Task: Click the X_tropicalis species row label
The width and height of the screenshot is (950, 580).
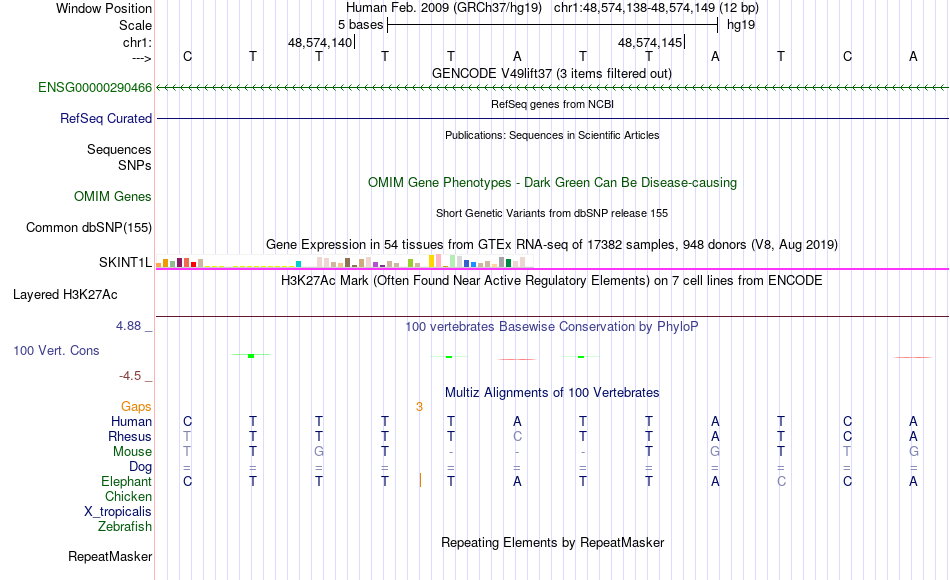Action: [118, 512]
